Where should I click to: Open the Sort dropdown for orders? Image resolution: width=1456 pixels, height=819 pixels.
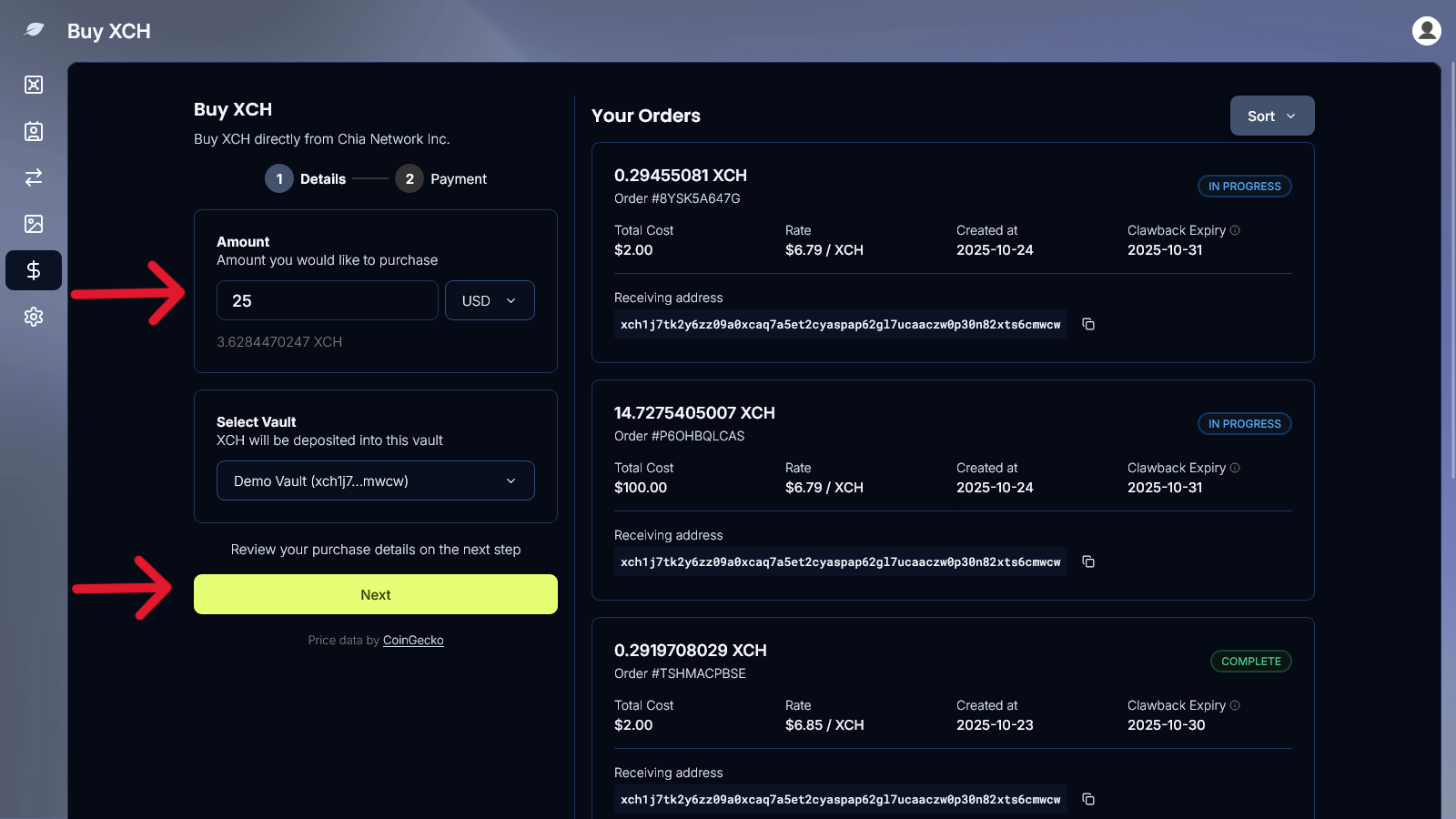[1271, 116]
